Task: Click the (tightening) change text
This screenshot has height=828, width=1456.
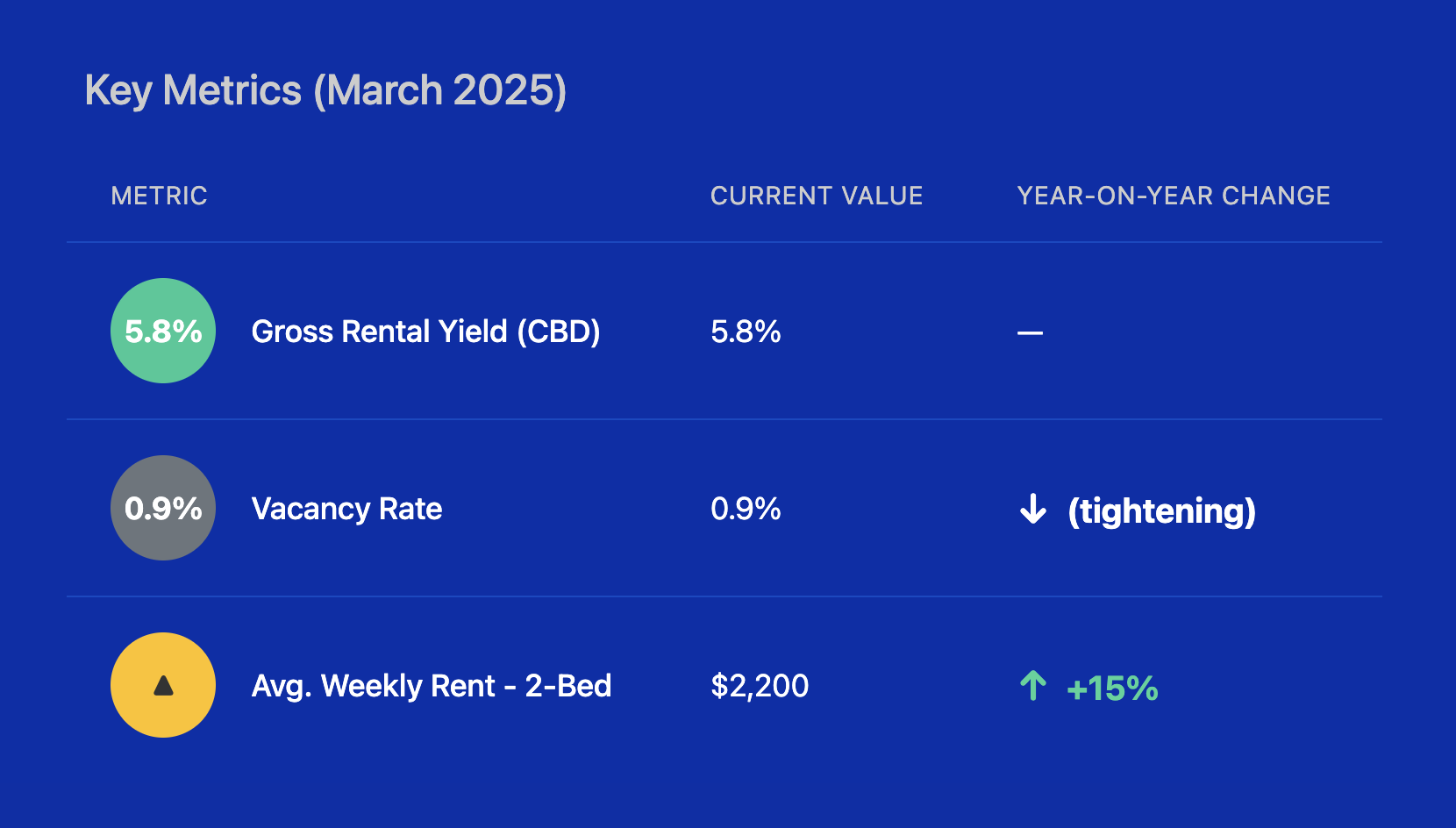Action: coord(1161,510)
